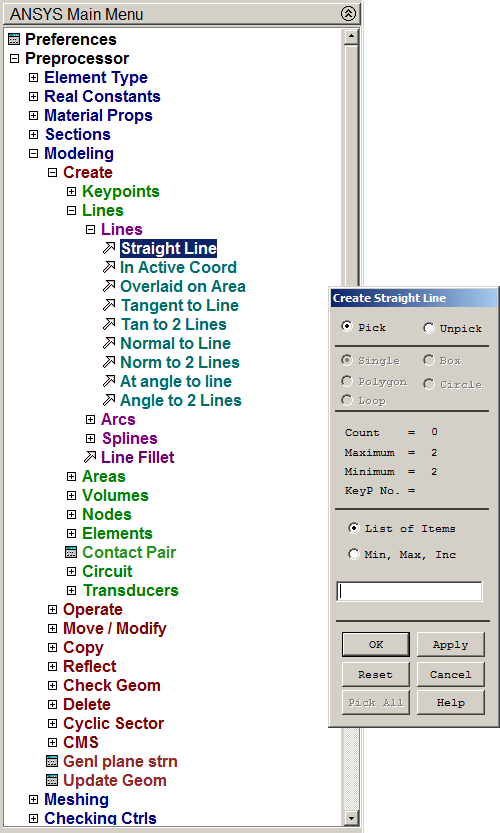Image resolution: width=500 pixels, height=833 pixels.
Task: Choose the Single picking mode
Action: point(346,360)
